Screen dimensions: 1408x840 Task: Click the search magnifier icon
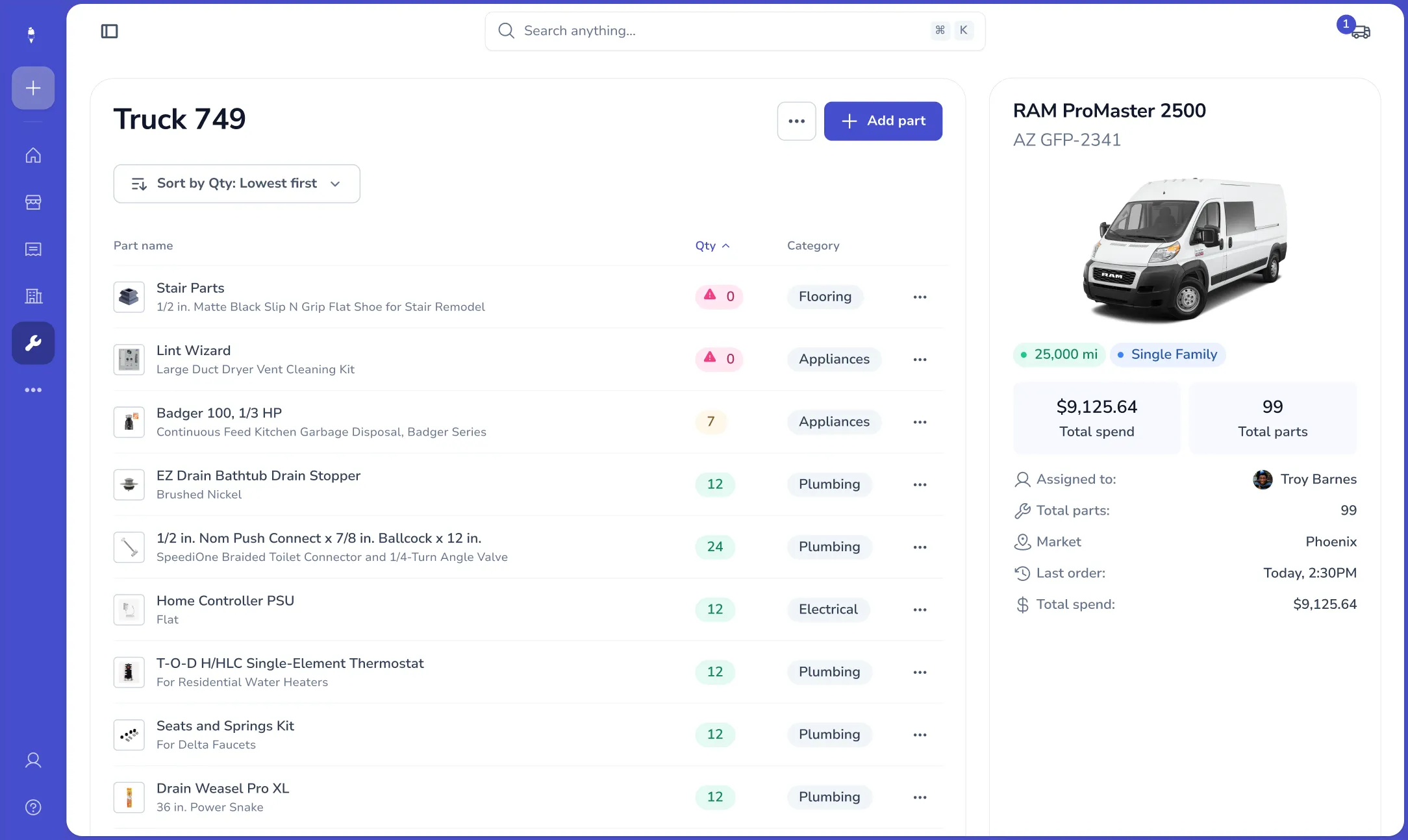[506, 31]
